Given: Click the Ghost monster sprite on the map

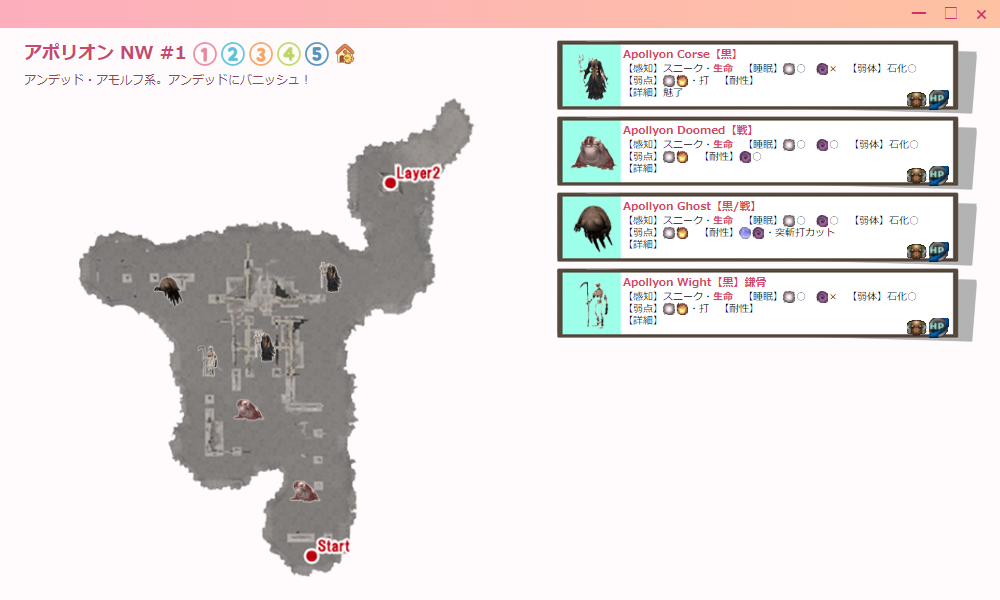Looking at the screenshot, I should click(168, 290).
